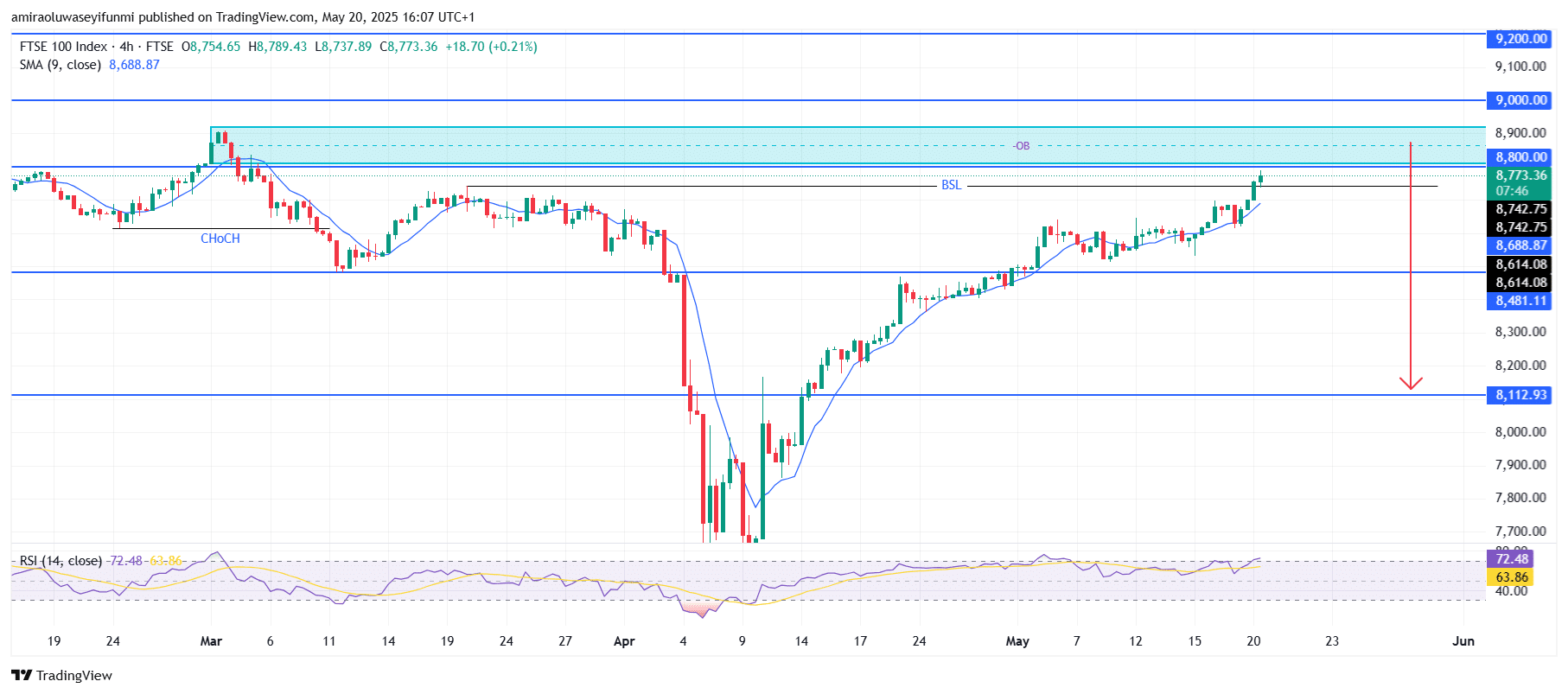1568x694 pixels.
Task: Click the current price label 8,773.36
Action: (x=1520, y=175)
